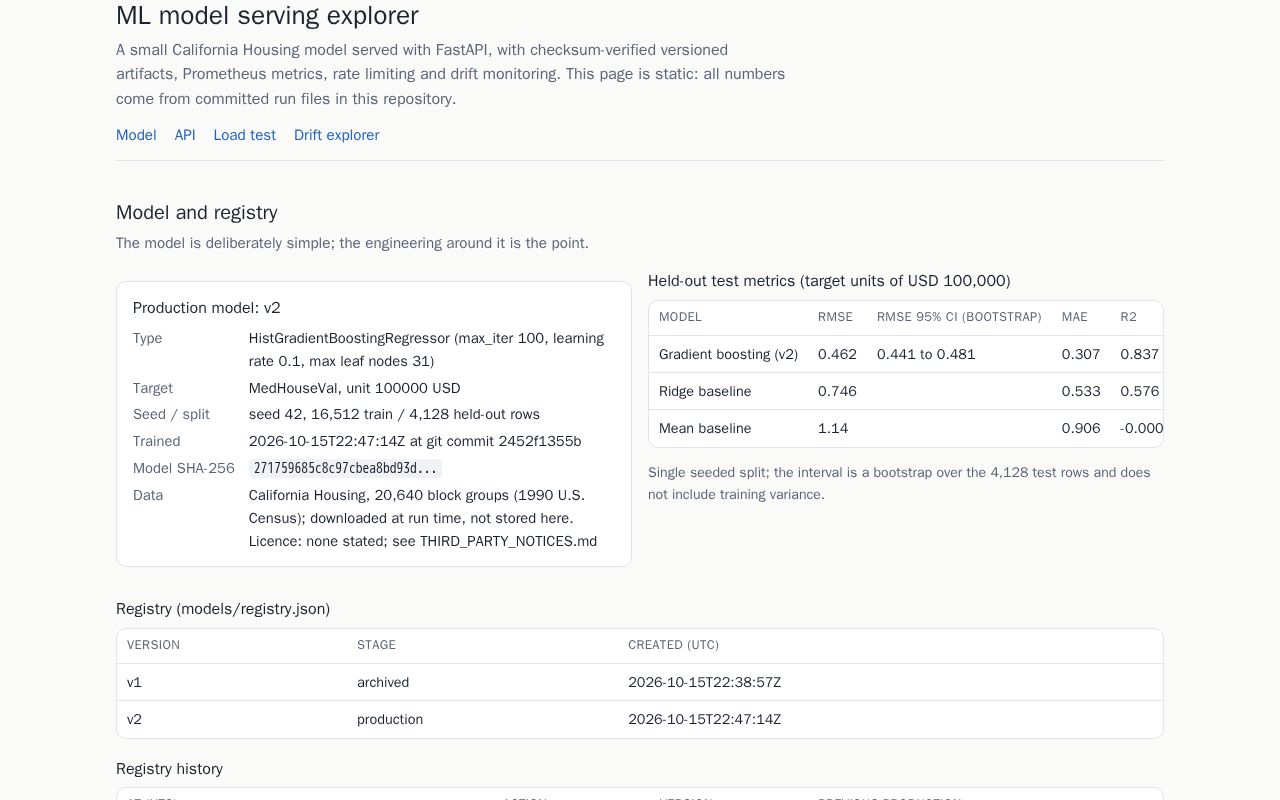The height and width of the screenshot is (800, 1280).
Task: Open the Model navigation link
Action: [136, 135]
